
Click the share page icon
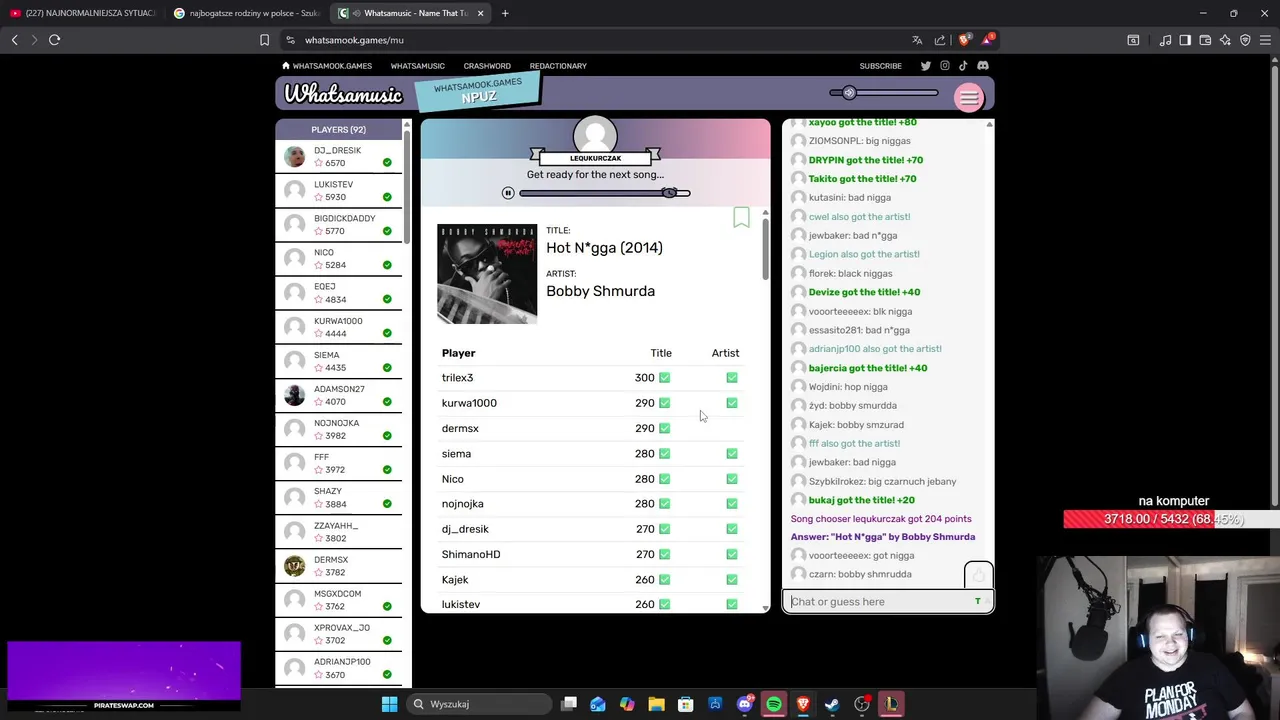point(940,40)
